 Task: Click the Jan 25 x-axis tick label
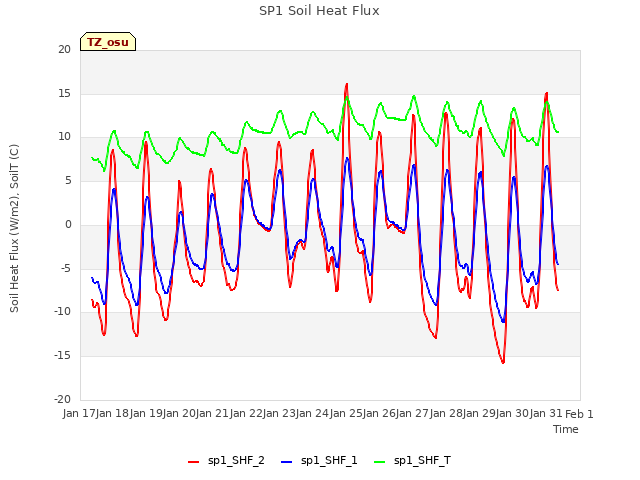pos(346,413)
